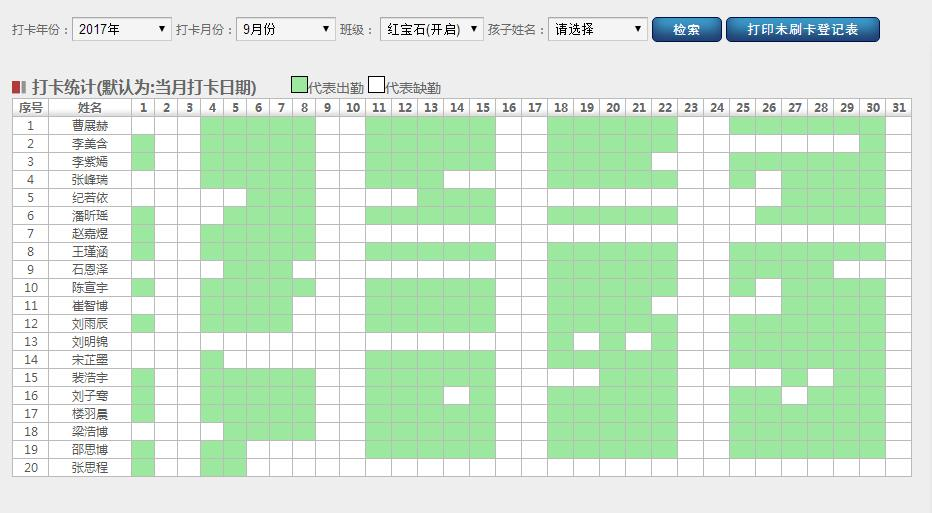The width and height of the screenshot is (932, 513).
Task: Click the day 9 column header
Action: pyautogui.click(x=328, y=108)
